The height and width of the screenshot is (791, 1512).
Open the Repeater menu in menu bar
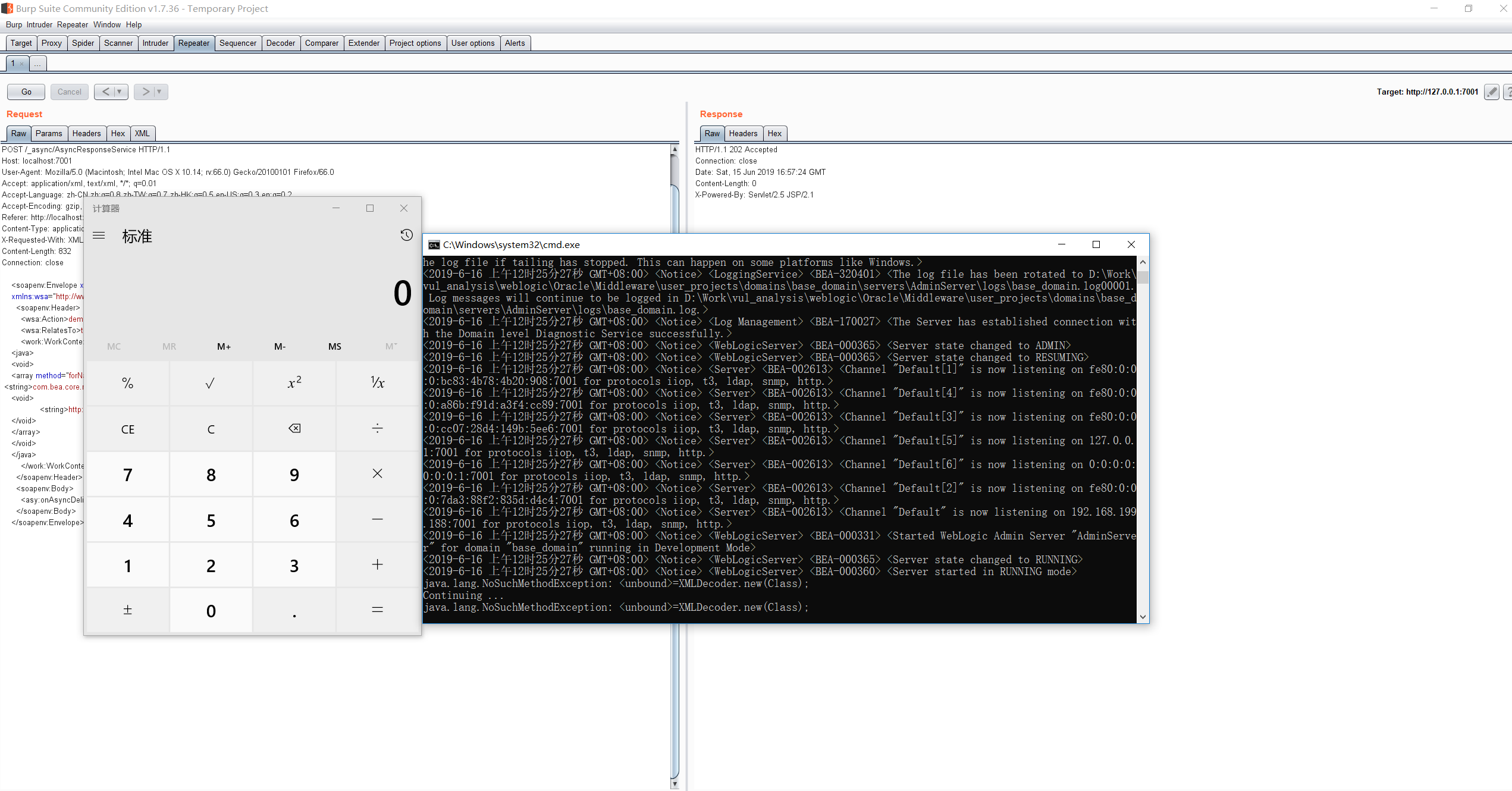73,24
